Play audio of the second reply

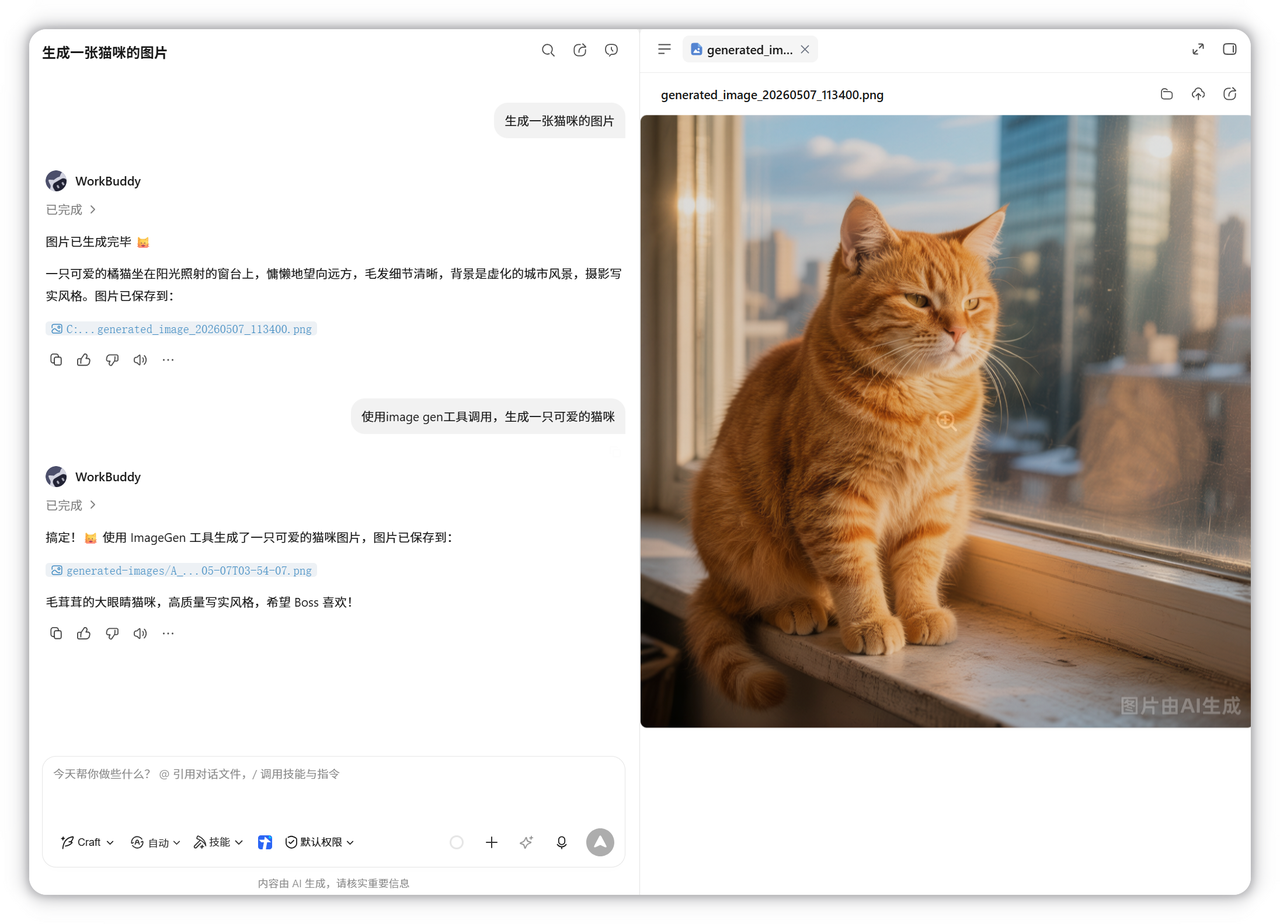(140, 633)
